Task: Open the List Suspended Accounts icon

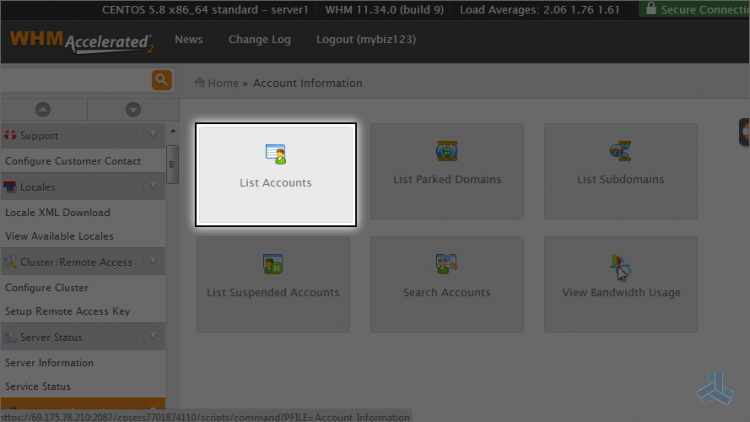Action: click(x=273, y=264)
